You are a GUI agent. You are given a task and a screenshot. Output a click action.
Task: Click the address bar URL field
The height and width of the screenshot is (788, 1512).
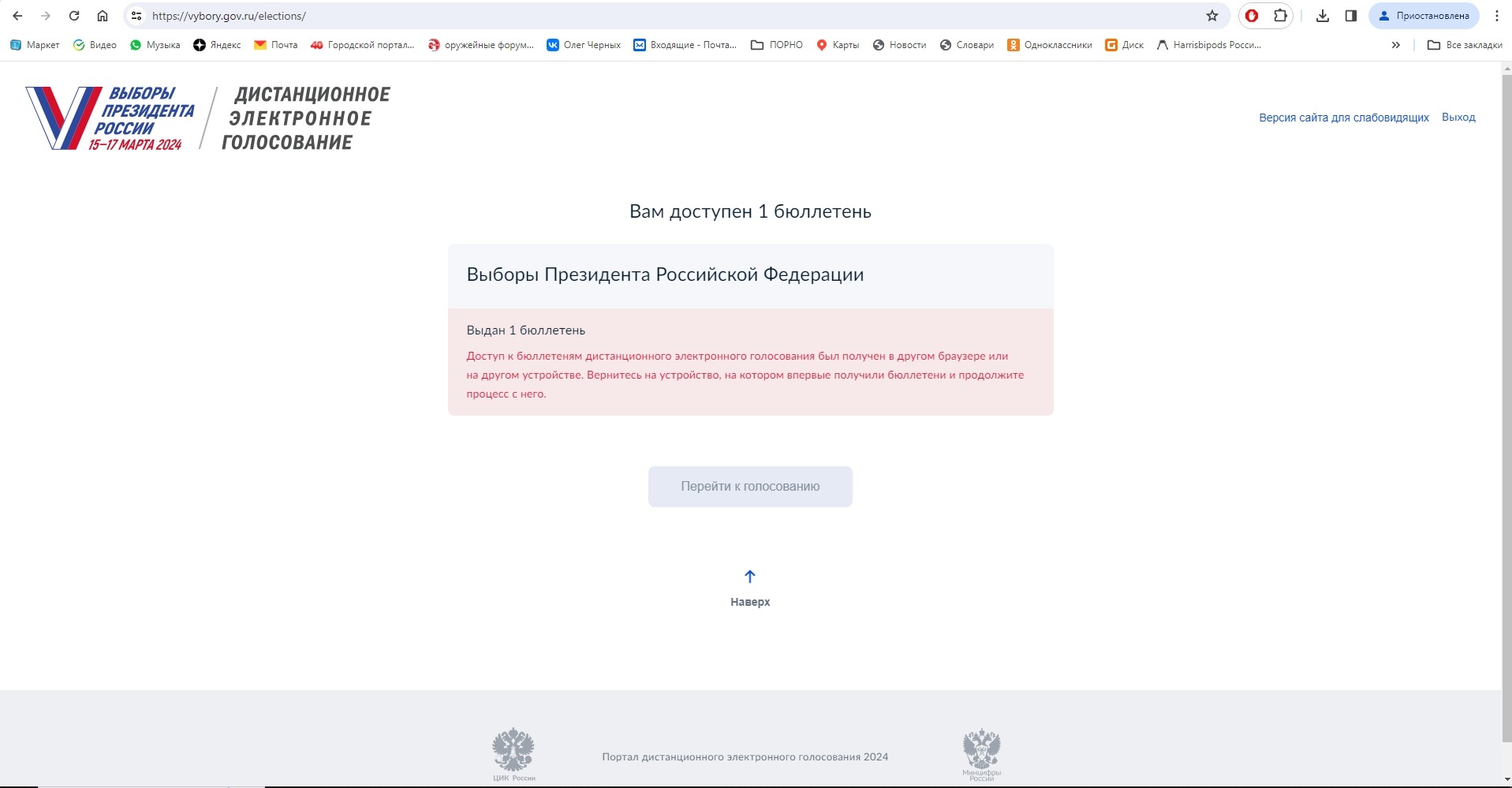pos(631,16)
